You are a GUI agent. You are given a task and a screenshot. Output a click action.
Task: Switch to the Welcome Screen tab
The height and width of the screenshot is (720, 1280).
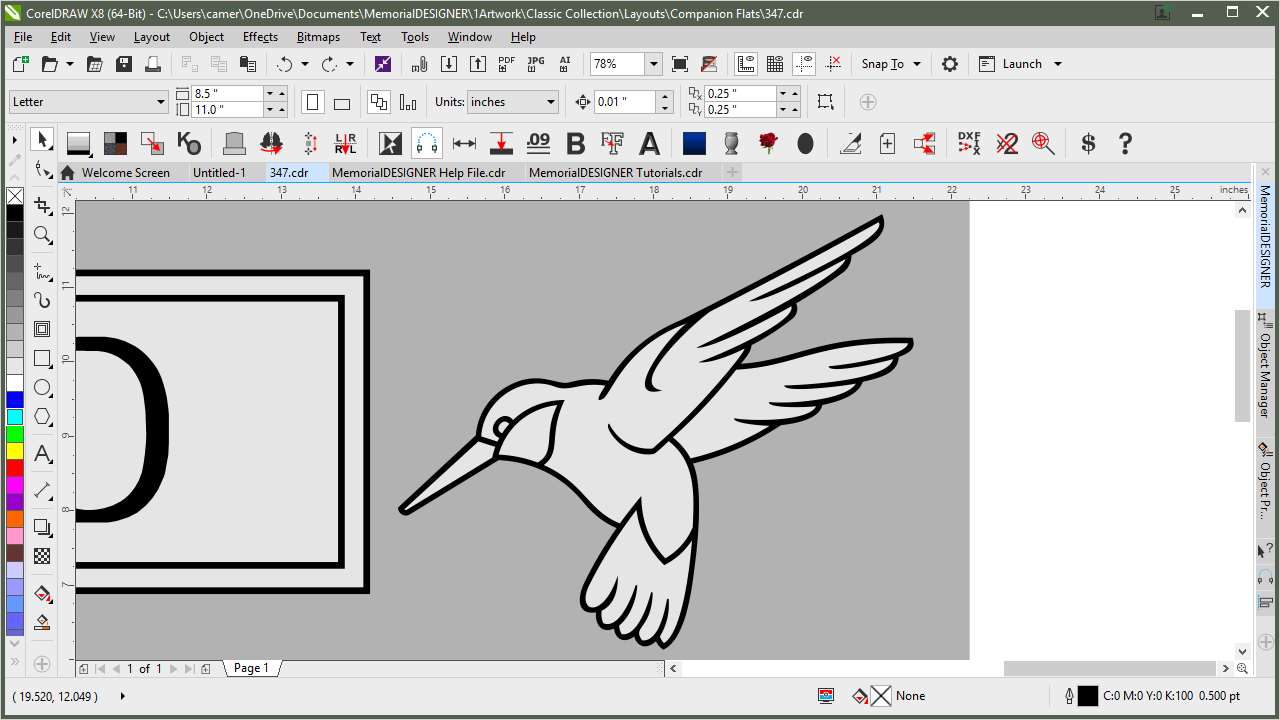click(126, 173)
